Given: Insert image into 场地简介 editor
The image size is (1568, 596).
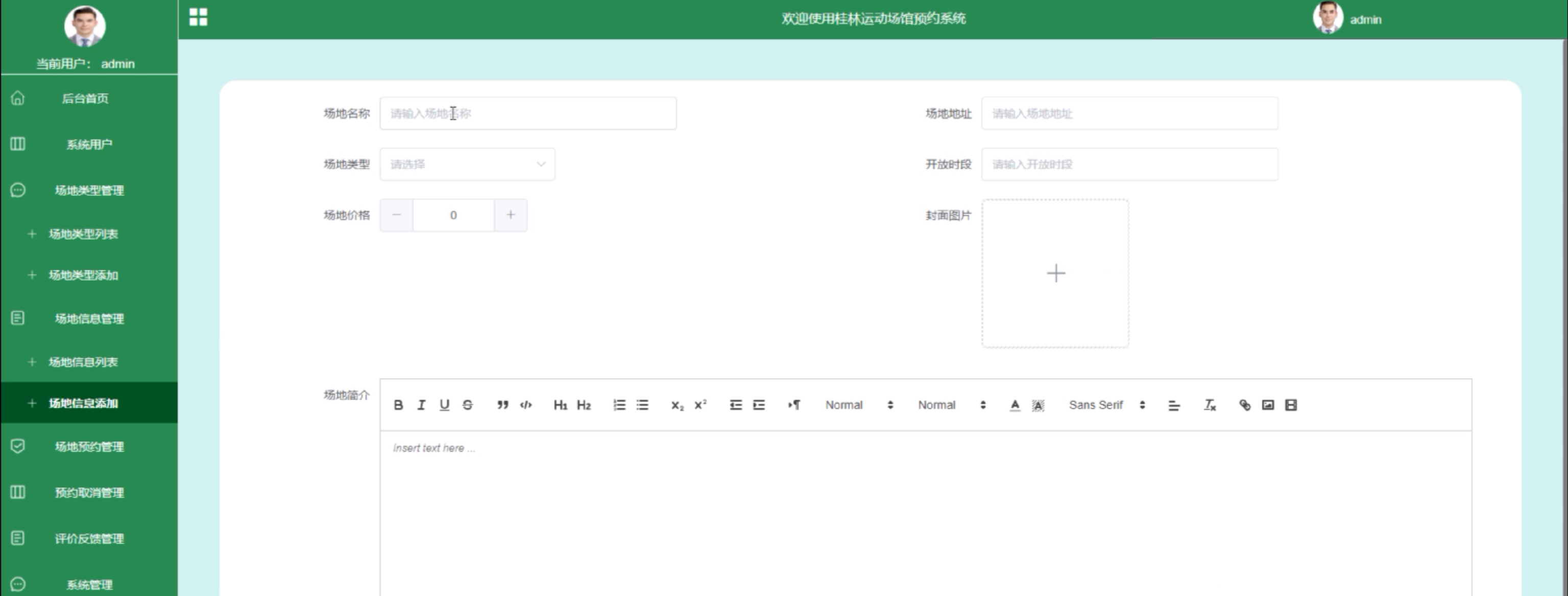Looking at the screenshot, I should [x=1268, y=405].
